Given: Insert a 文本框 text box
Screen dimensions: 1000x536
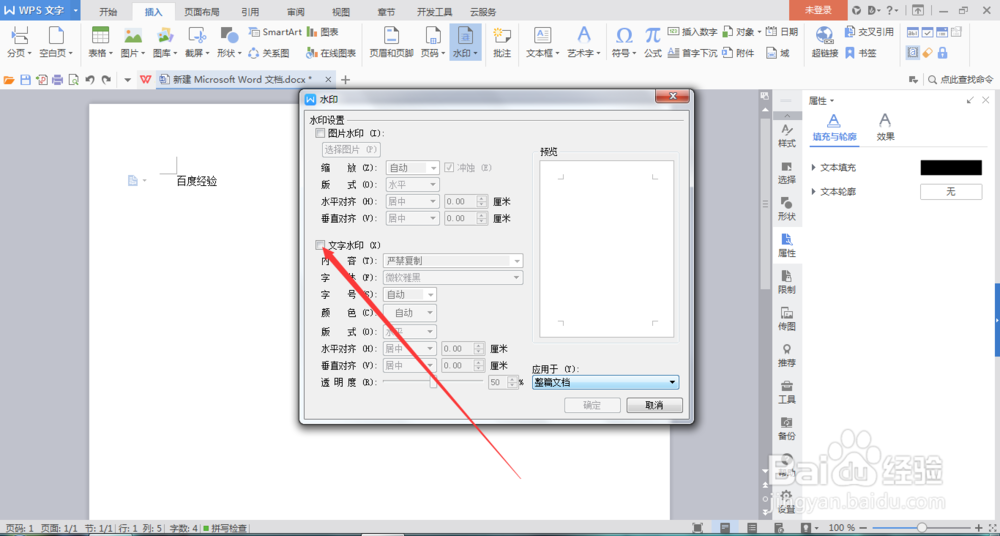Looking at the screenshot, I should click(543, 43).
